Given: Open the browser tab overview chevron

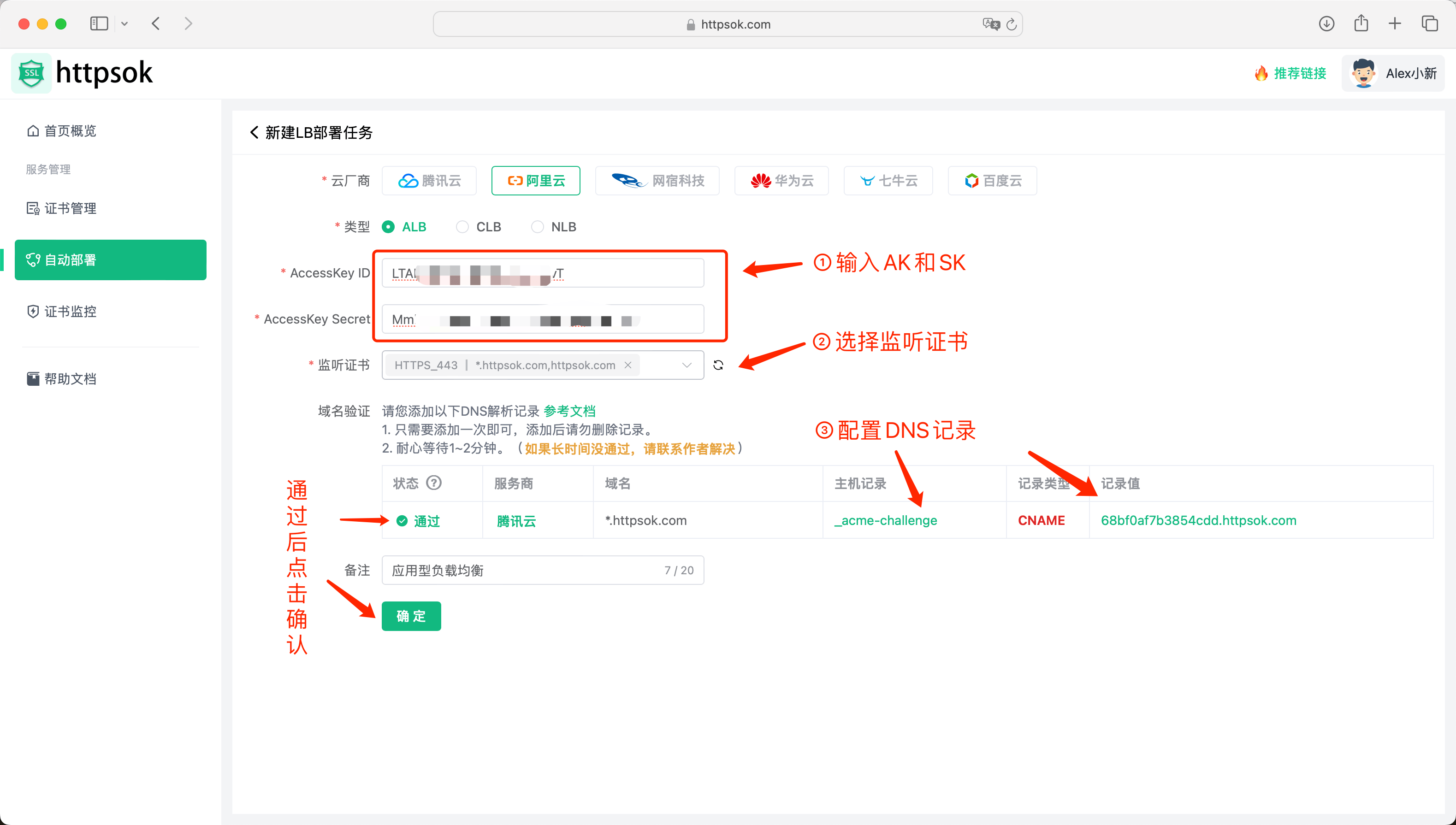Looking at the screenshot, I should click(124, 23).
